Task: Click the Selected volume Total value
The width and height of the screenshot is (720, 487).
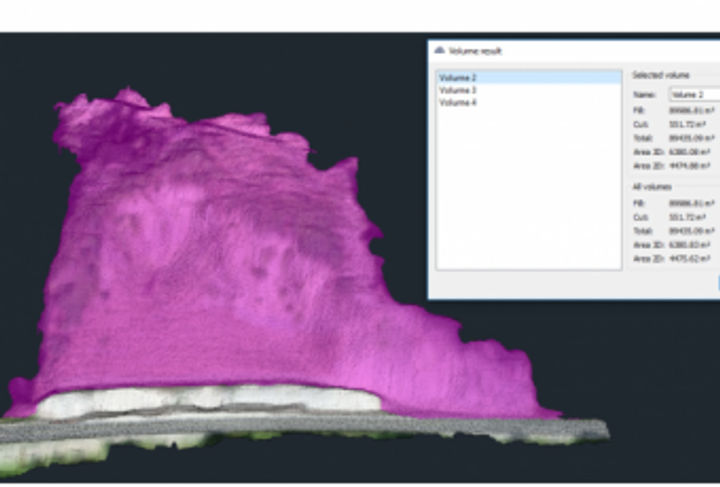Action: click(x=692, y=138)
